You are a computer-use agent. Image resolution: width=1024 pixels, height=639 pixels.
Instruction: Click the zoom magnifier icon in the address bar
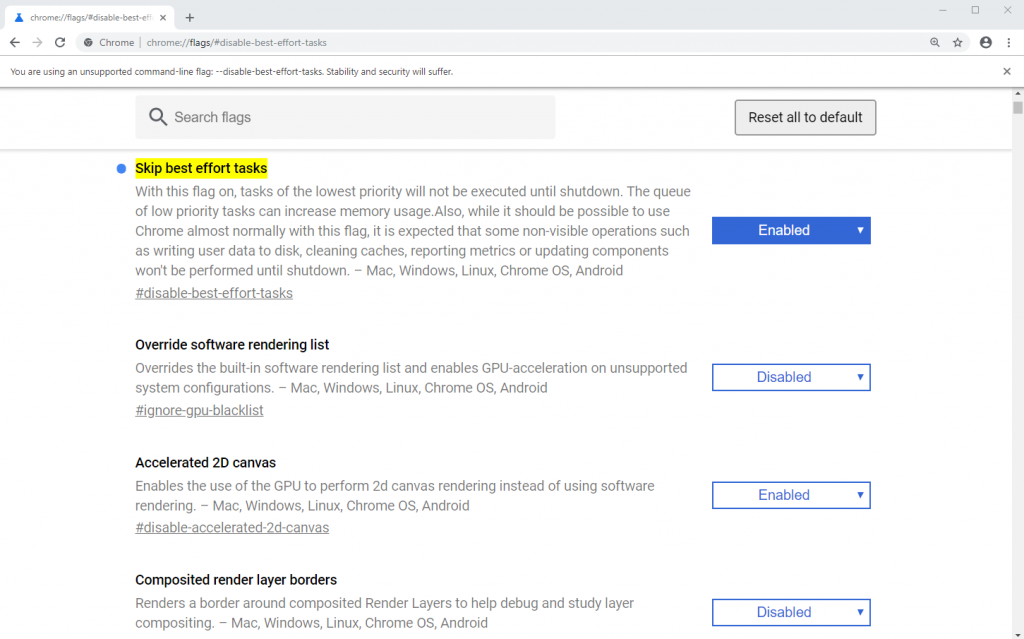tap(935, 43)
